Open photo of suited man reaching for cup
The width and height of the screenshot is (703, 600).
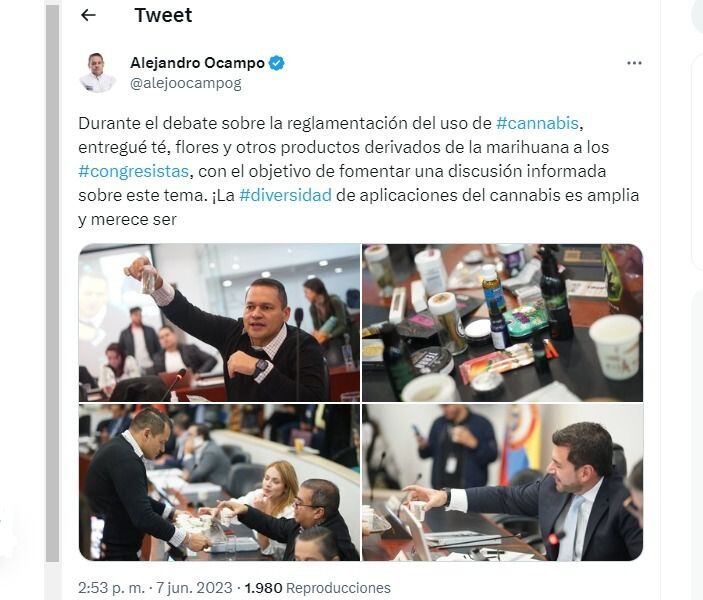[503, 483]
